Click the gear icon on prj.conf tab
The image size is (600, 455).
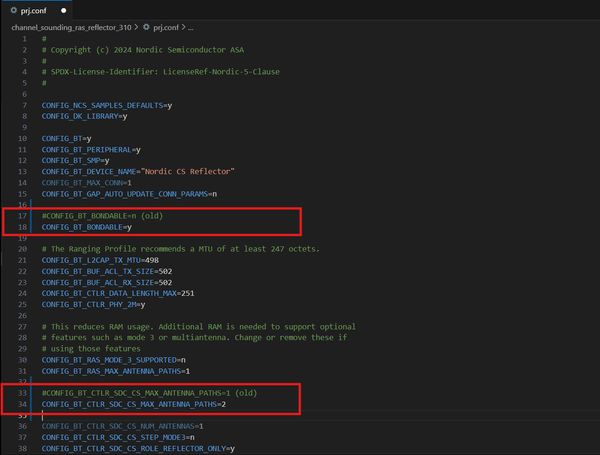(12, 9)
